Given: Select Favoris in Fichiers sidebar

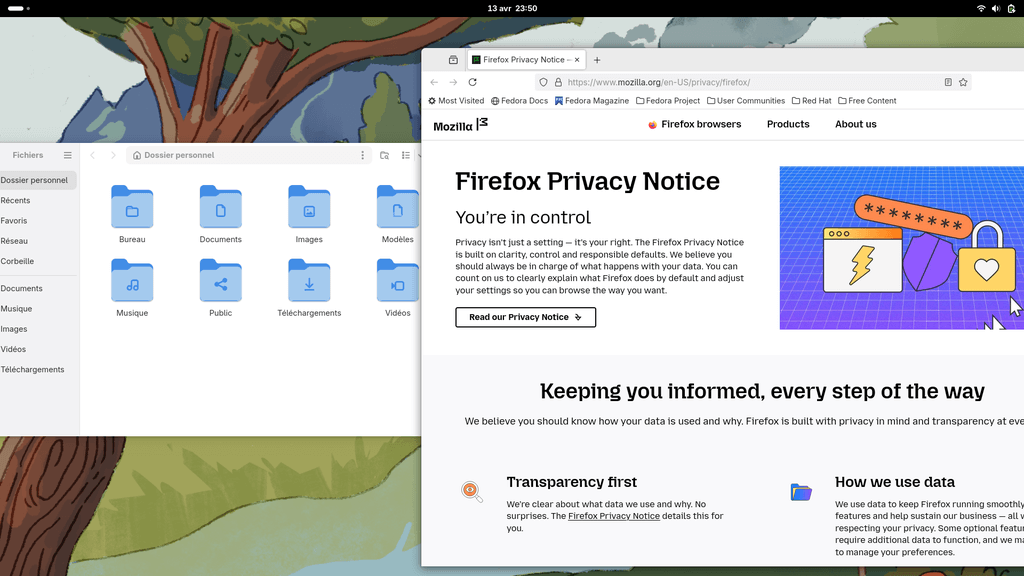Looking at the screenshot, I should click(x=38, y=221).
